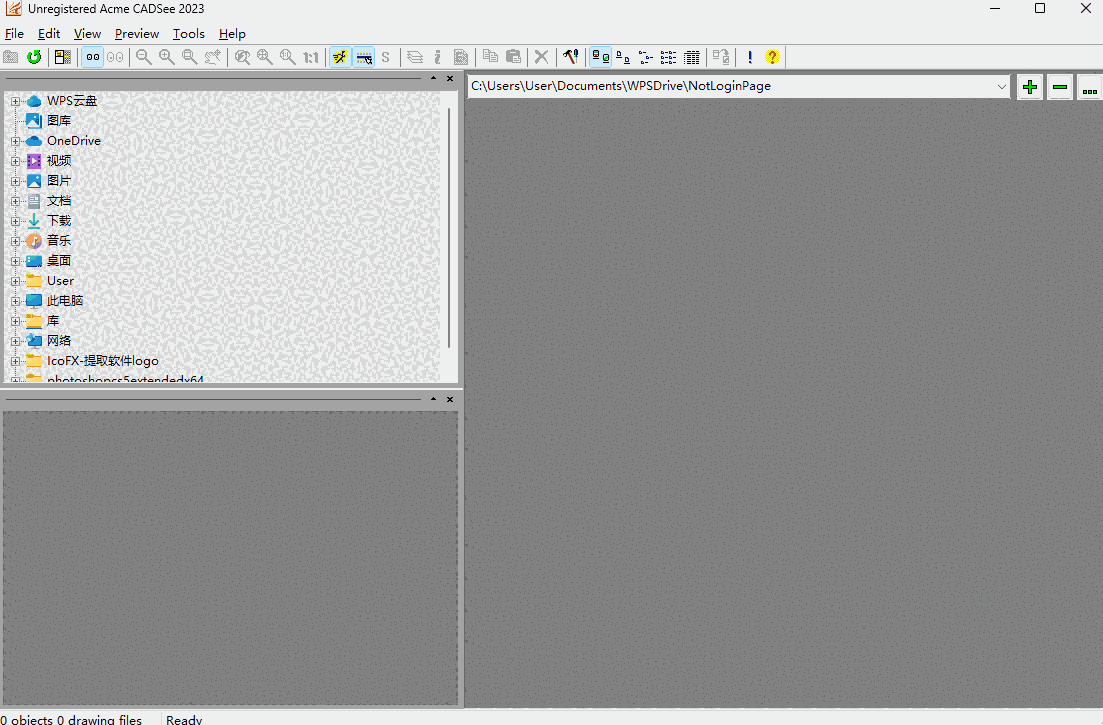Toggle the large icons view button
Screen dimensions: 1103x725
pyautogui.click(x=601, y=57)
